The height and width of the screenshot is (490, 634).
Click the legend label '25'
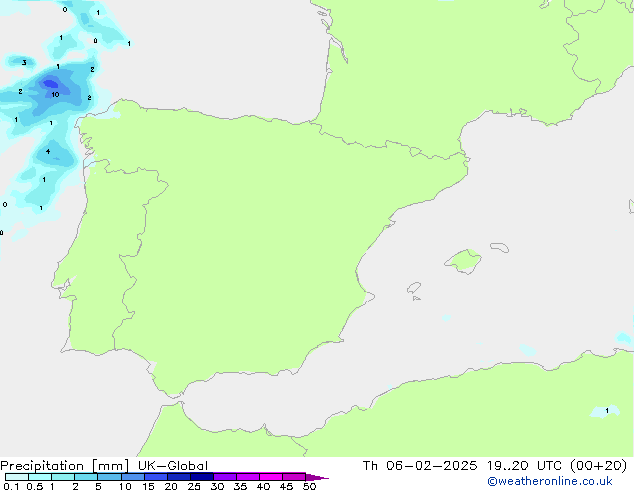[194, 486]
